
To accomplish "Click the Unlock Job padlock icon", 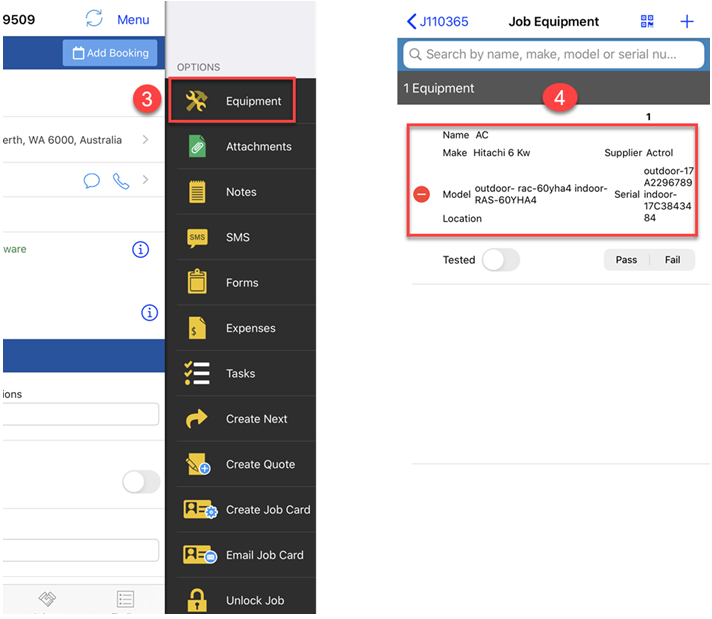I will (x=197, y=600).
